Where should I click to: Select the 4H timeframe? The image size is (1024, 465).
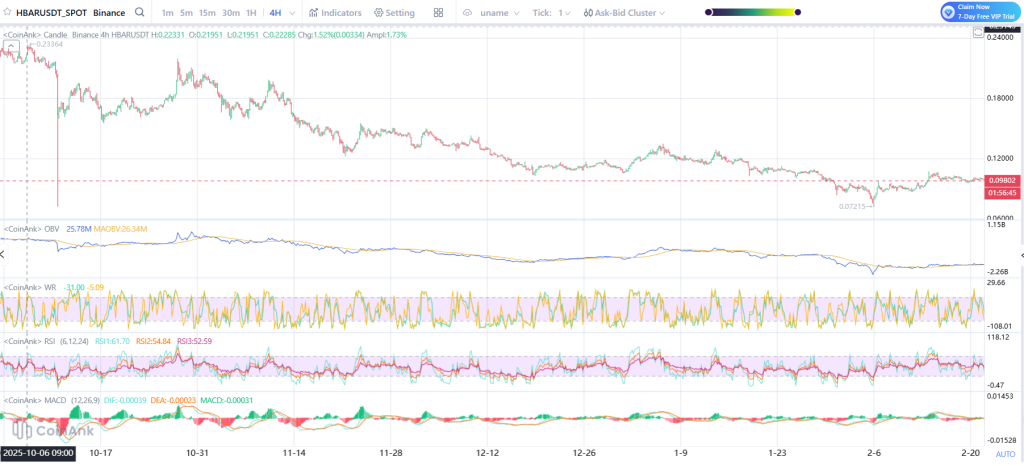[x=275, y=13]
